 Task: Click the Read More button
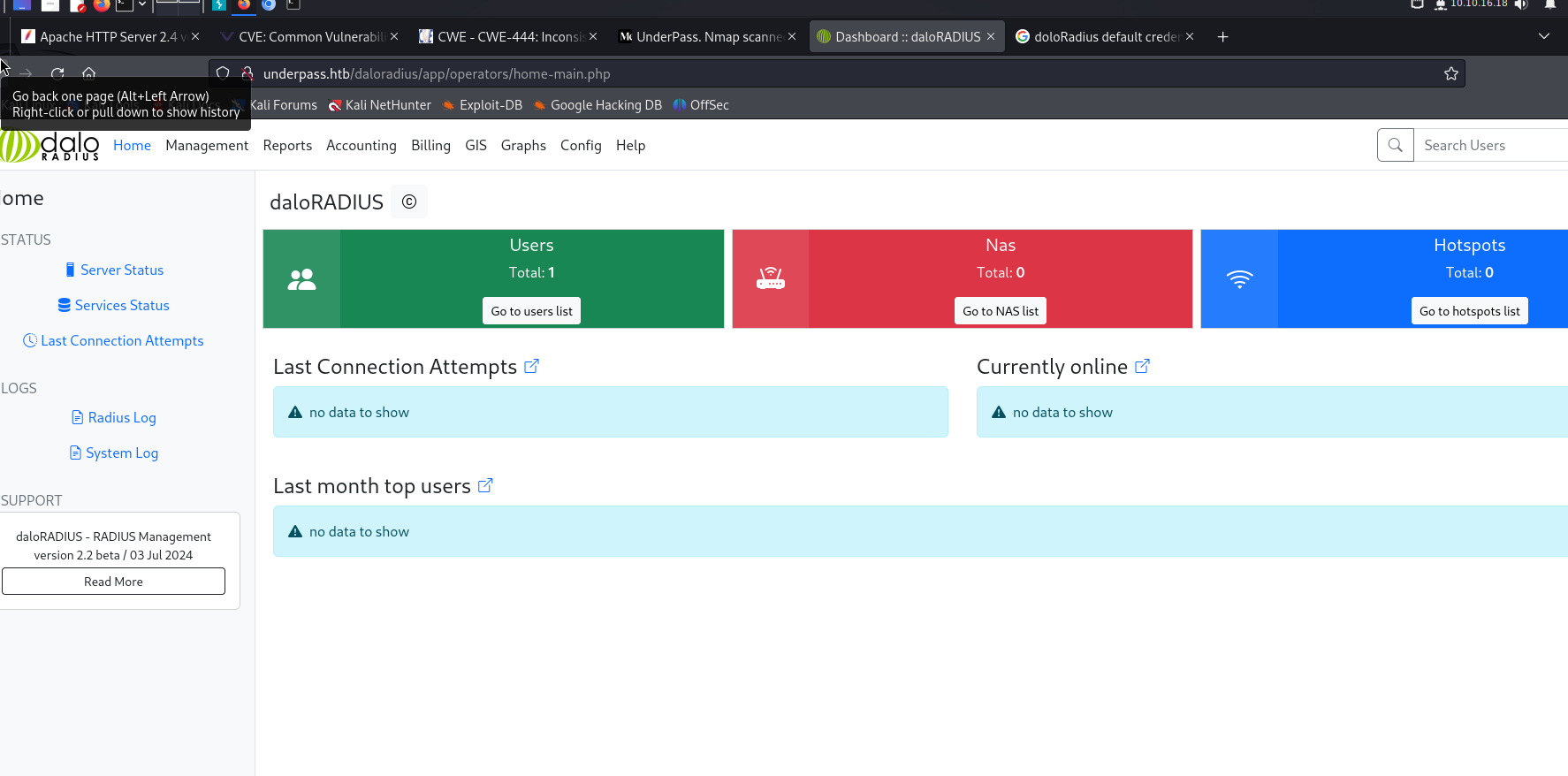pos(113,582)
